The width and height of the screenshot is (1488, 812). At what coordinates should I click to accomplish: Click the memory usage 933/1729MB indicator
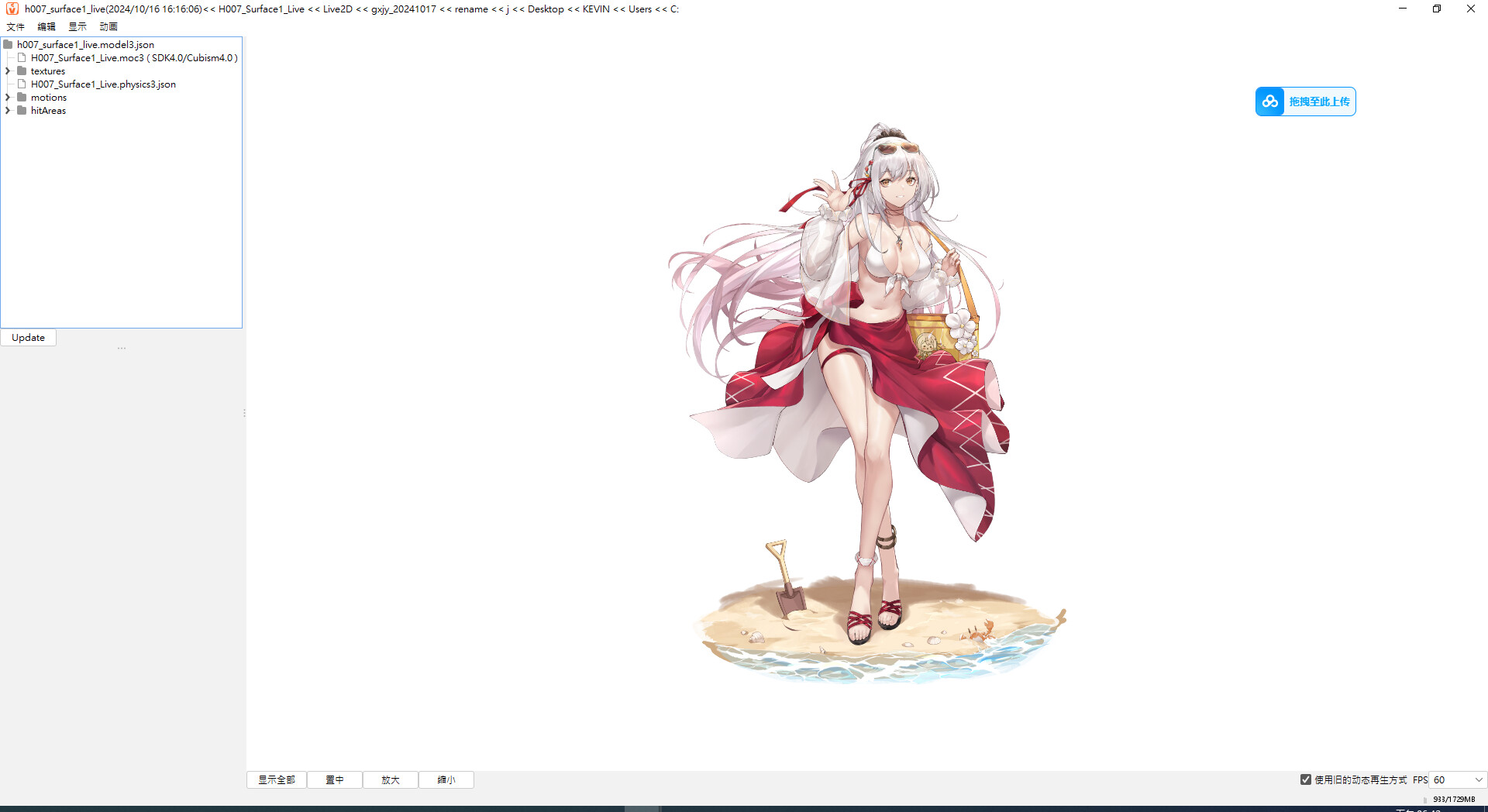[1454, 799]
